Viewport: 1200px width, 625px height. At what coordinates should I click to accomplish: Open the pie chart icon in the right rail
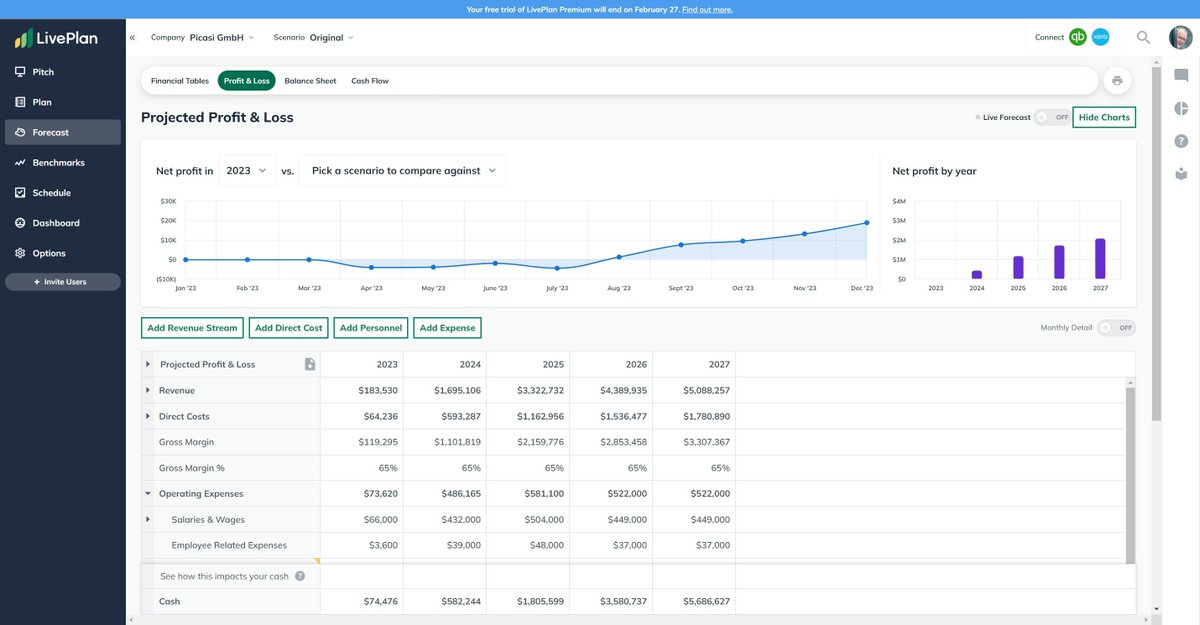(x=1181, y=109)
